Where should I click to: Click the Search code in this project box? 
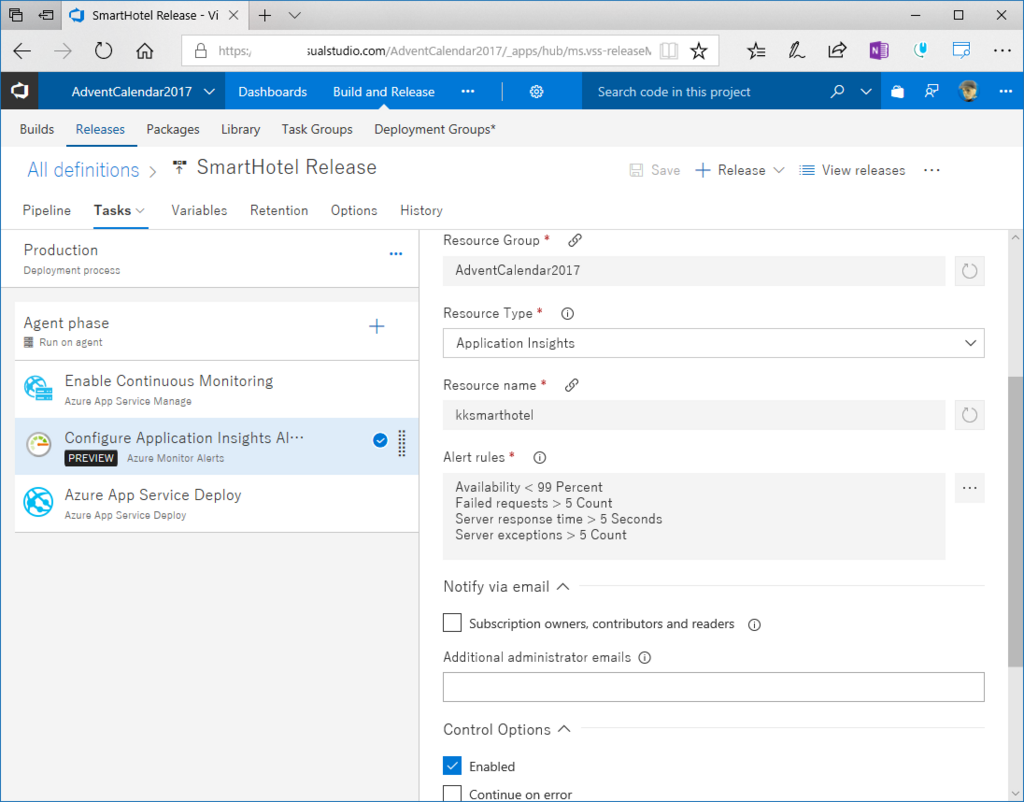[705, 91]
